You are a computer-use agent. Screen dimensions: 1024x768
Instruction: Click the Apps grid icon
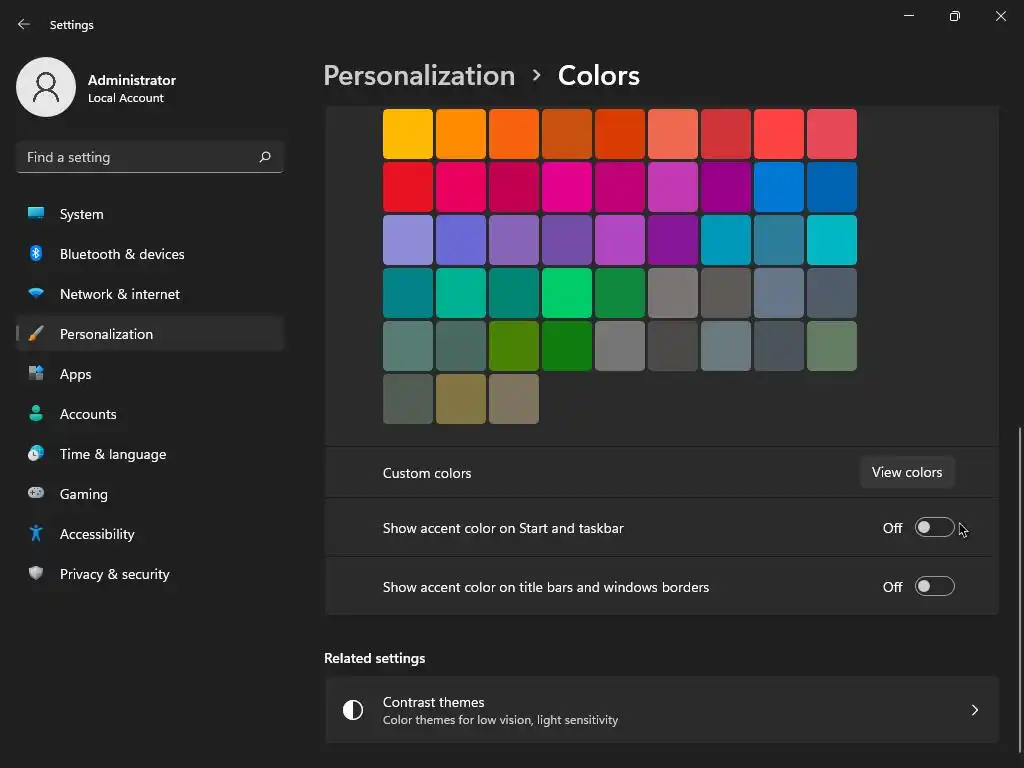pos(36,374)
